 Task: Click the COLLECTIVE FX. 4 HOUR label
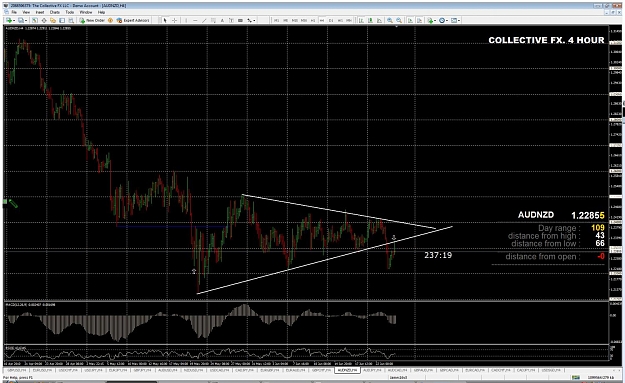(x=546, y=40)
